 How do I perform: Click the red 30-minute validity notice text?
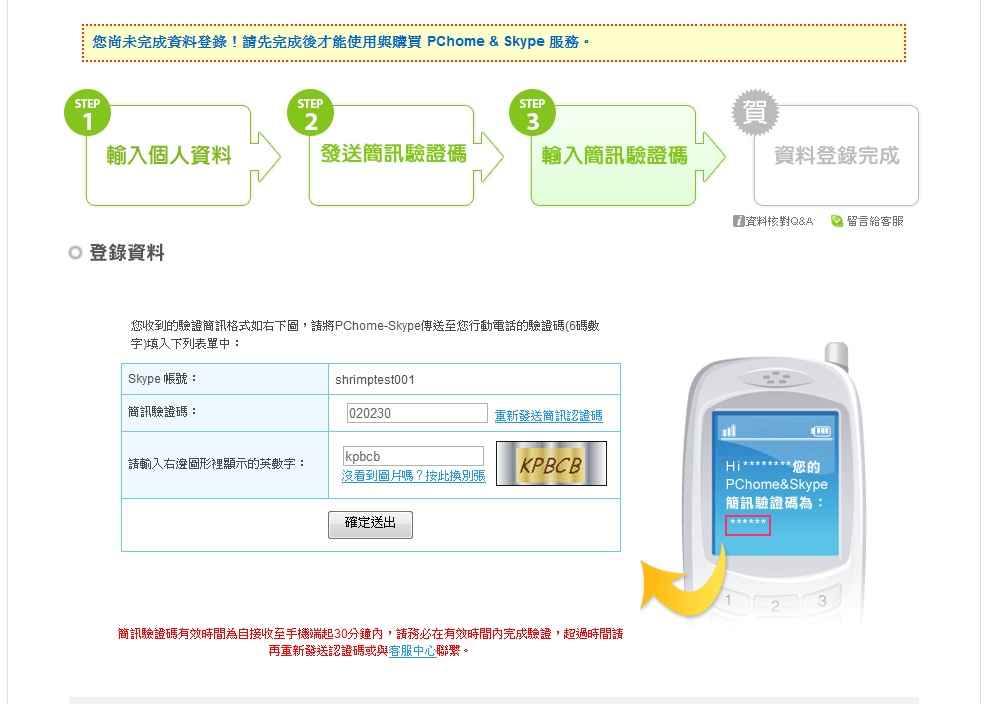(370, 642)
